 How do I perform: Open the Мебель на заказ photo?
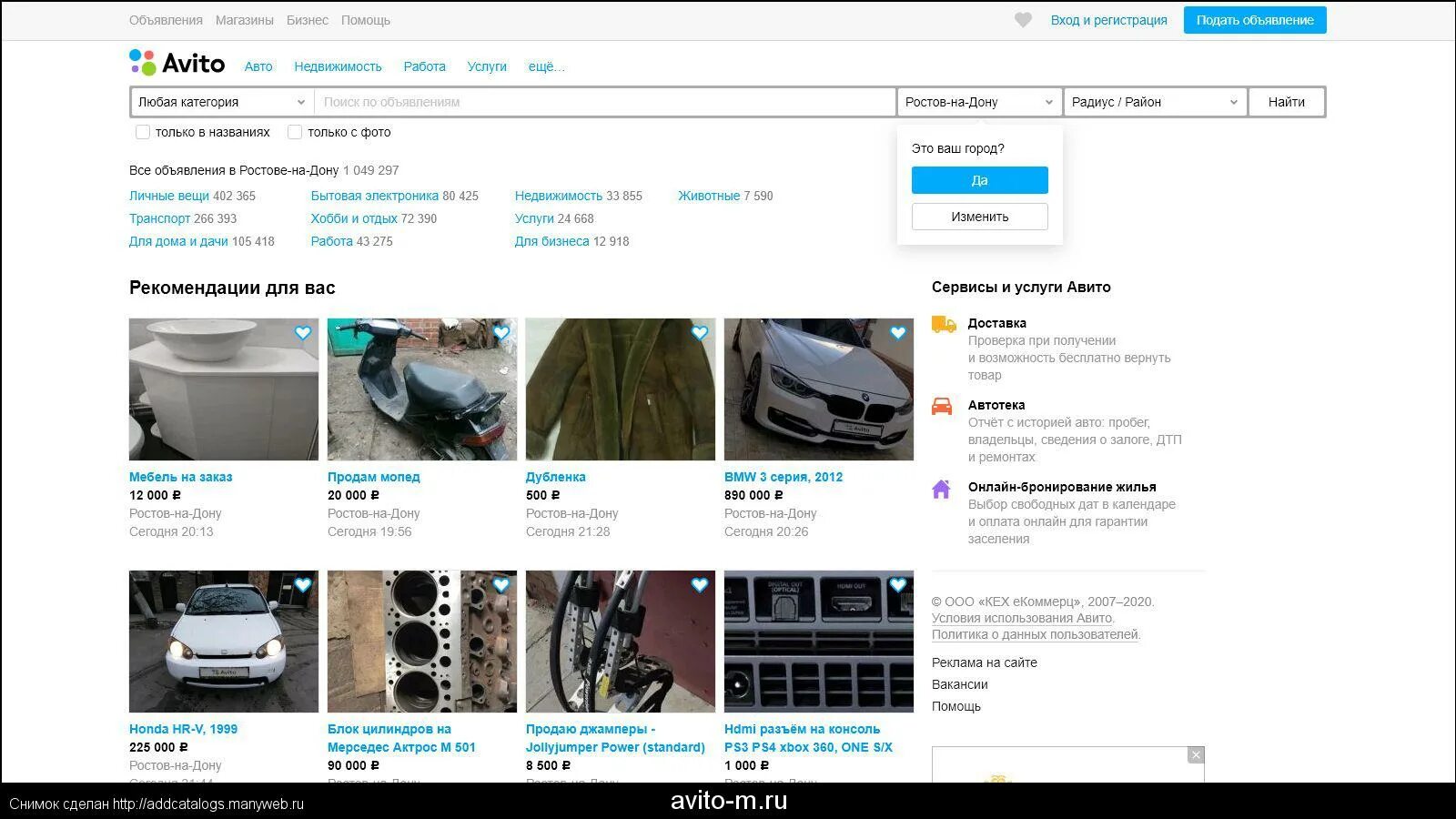(x=224, y=389)
